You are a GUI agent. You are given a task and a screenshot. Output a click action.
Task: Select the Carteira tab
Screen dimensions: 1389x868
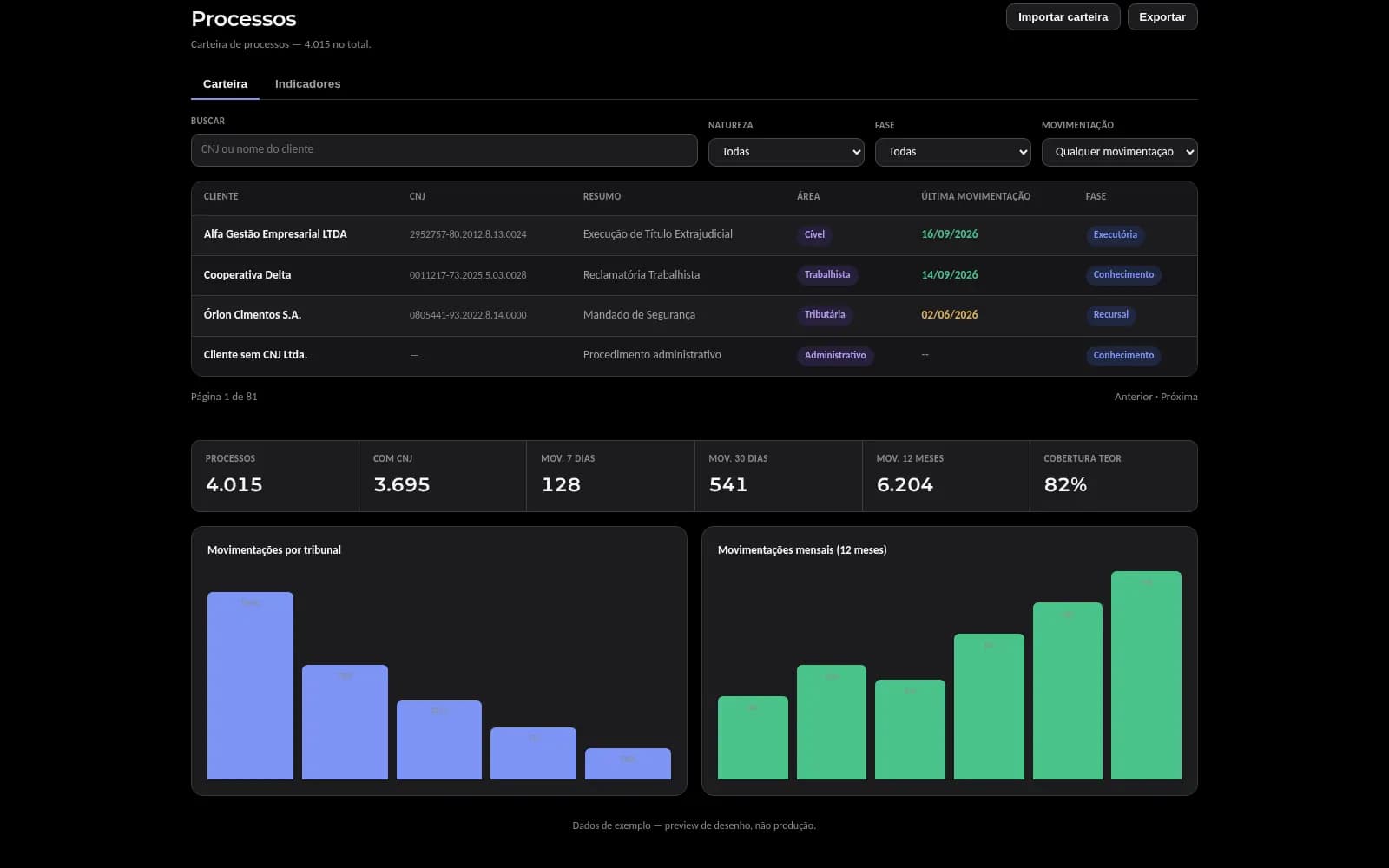pyautogui.click(x=225, y=84)
